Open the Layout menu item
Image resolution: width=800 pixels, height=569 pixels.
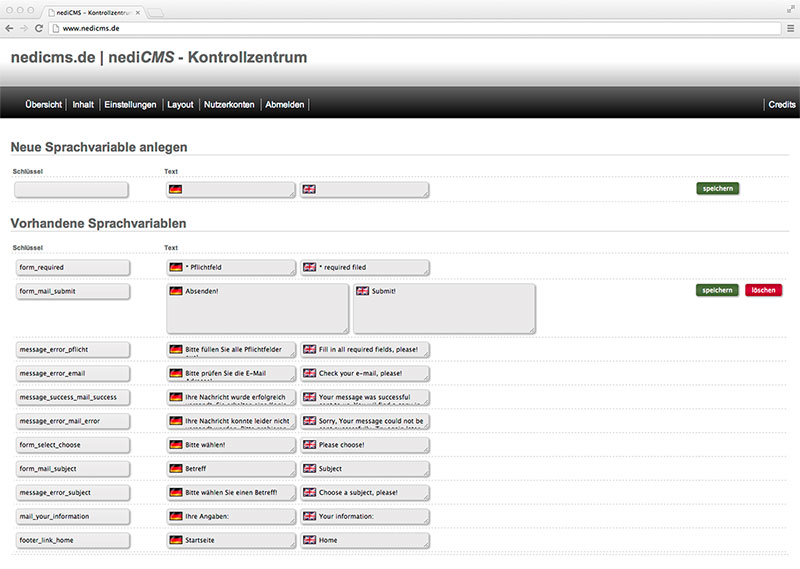tap(180, 105)
